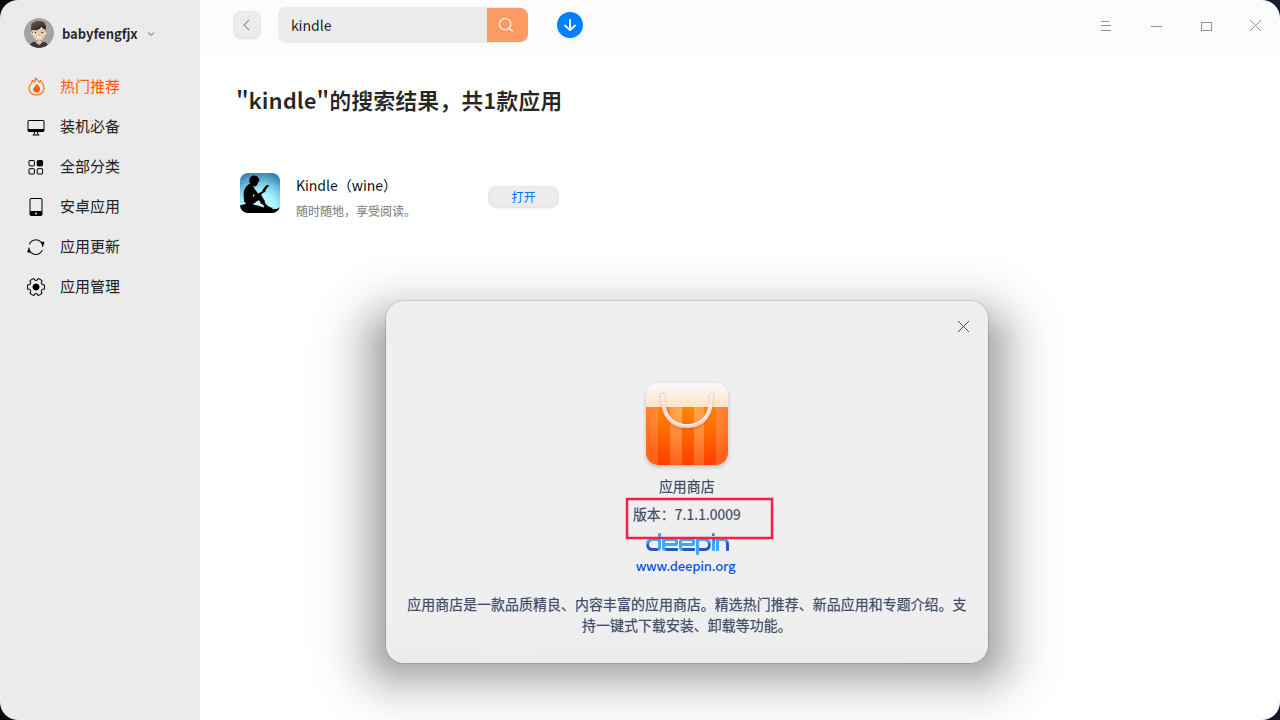Viewport: 1280px width, 720px height.
Task: Click the monitor icon beside 装机必备
Action: 36,127
